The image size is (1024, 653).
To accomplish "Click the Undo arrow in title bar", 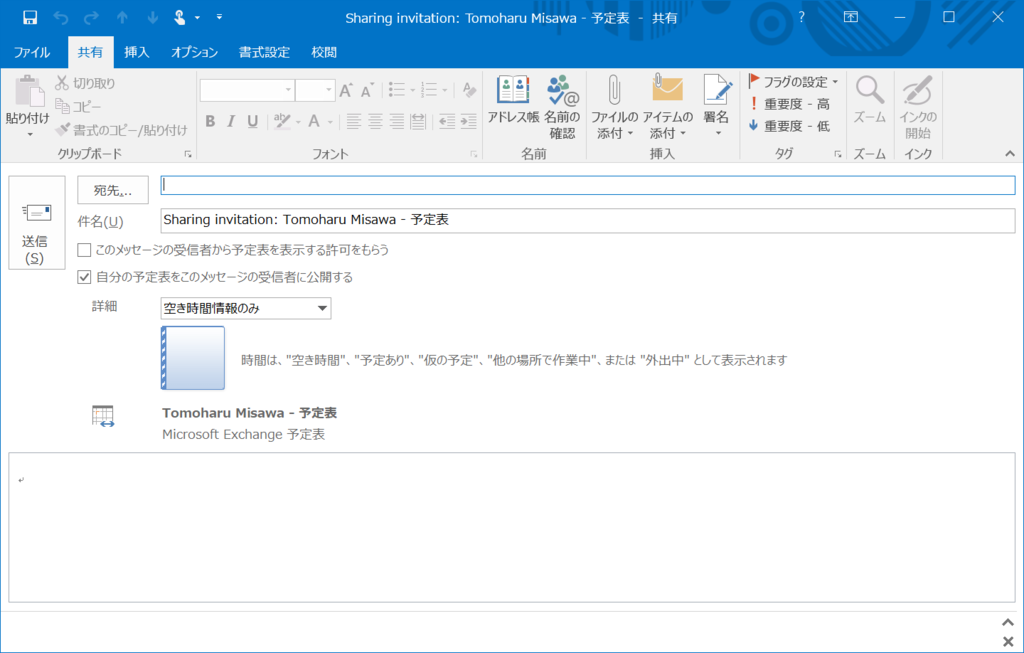I will click(x=61, y=18).
